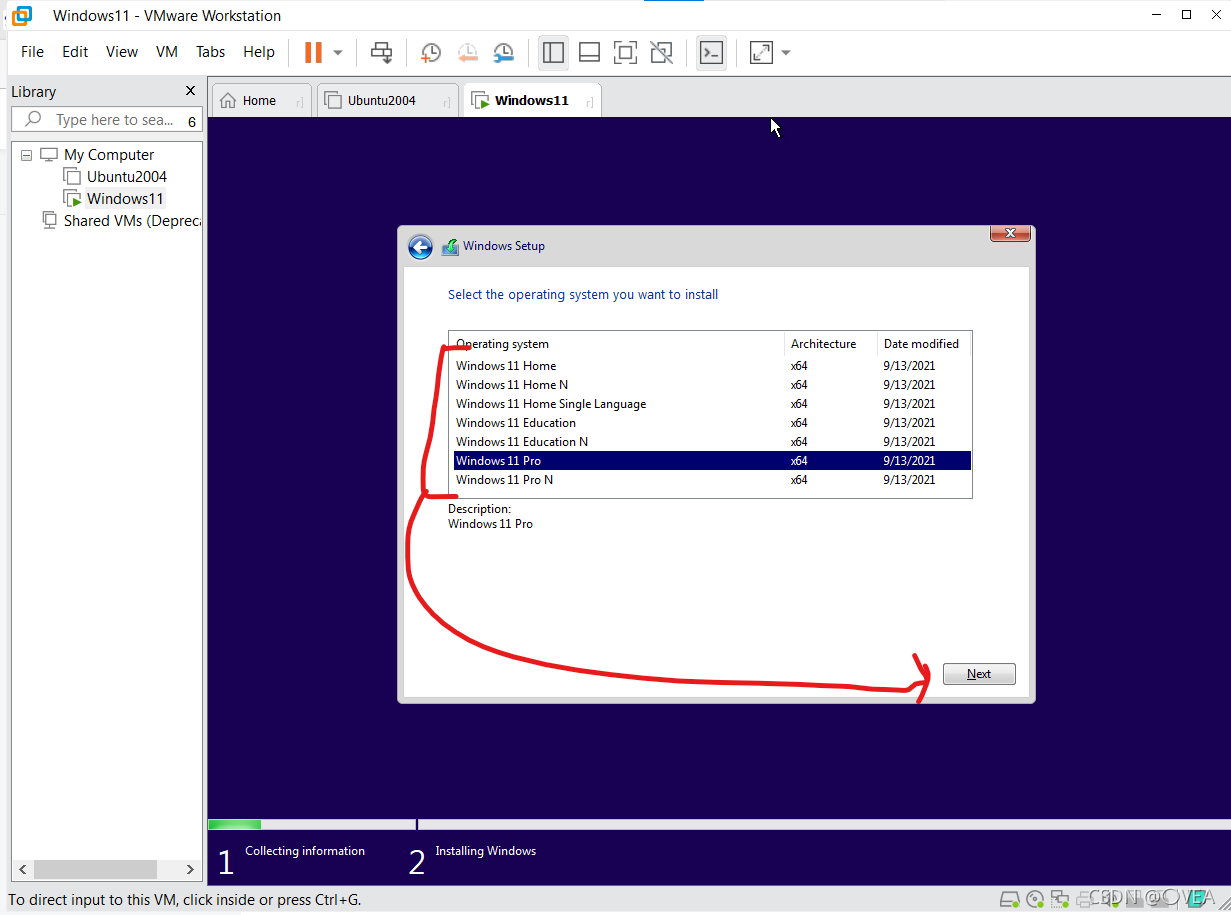
Task: Click the Next button
Action: click(979, 674)
